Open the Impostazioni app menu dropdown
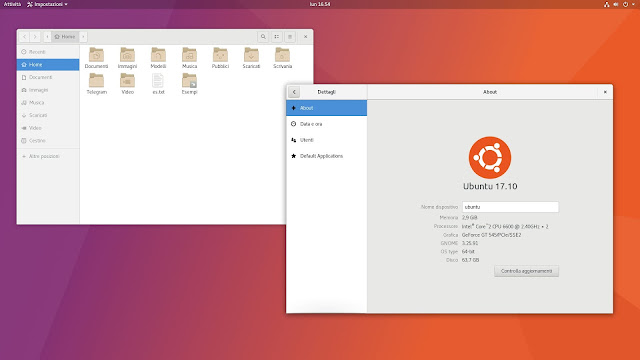The height and width of the screenshot is (360, 640). click(47, 4)
